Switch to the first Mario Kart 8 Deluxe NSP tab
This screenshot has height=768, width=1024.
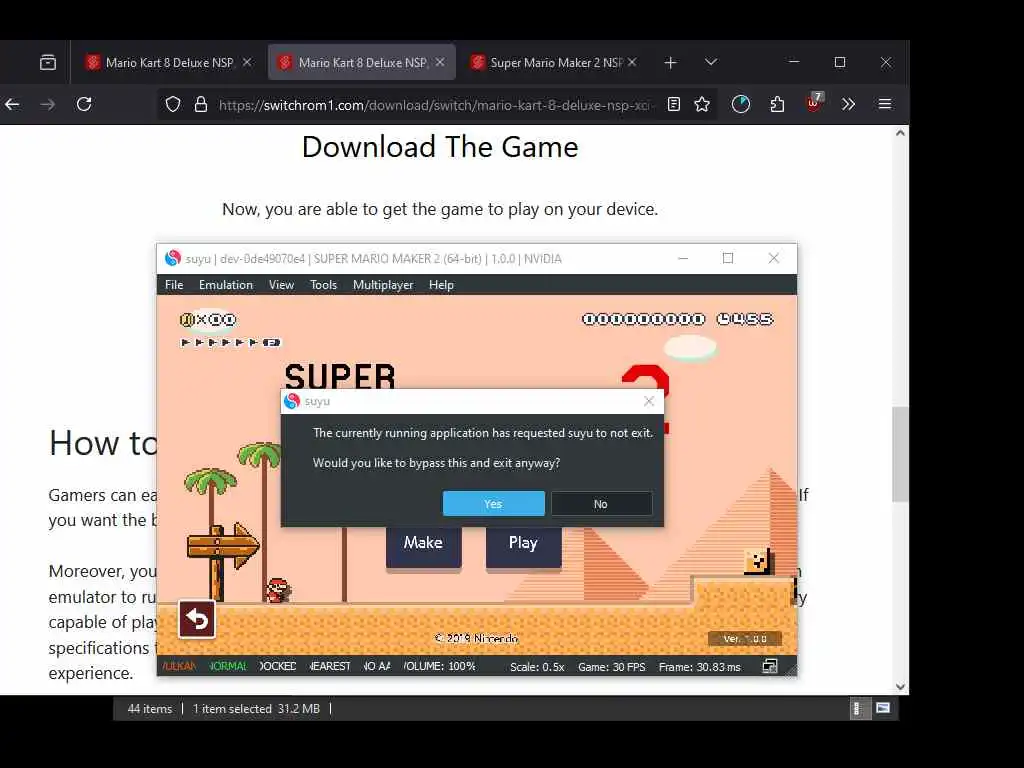click(167, 63)
